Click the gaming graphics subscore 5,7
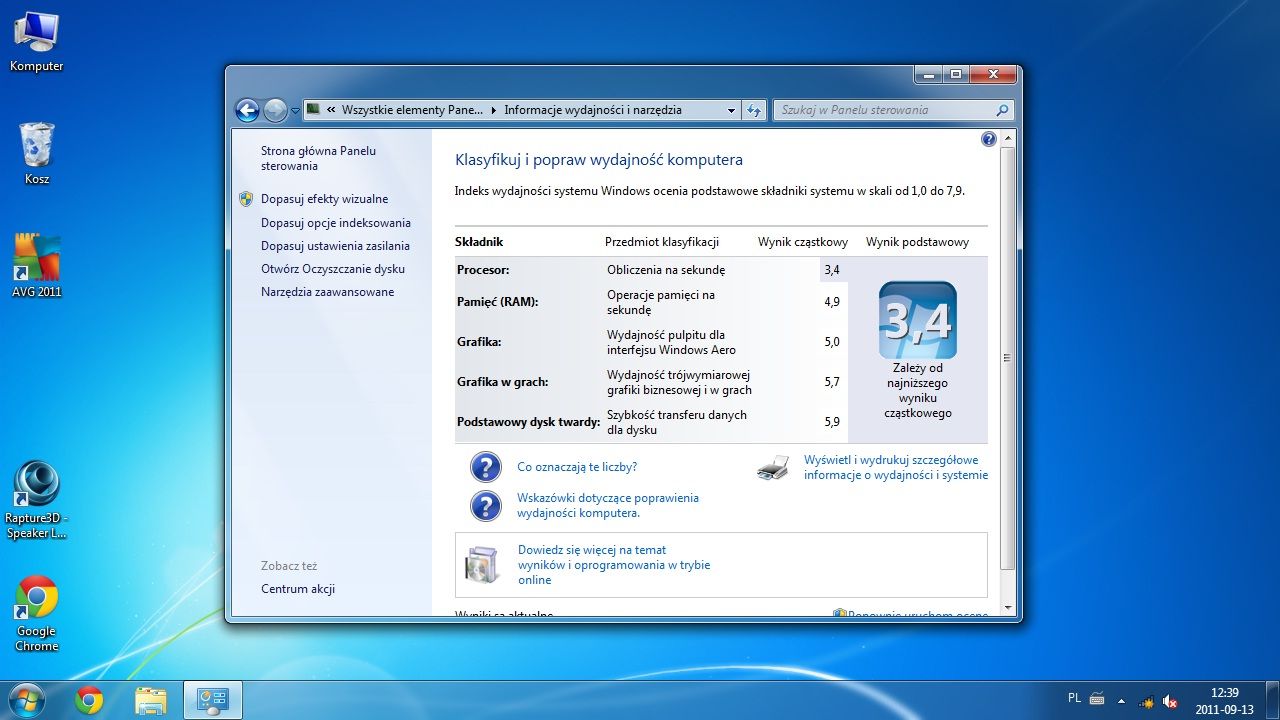This screenshot has height=720, width=1280. point(832,382)
